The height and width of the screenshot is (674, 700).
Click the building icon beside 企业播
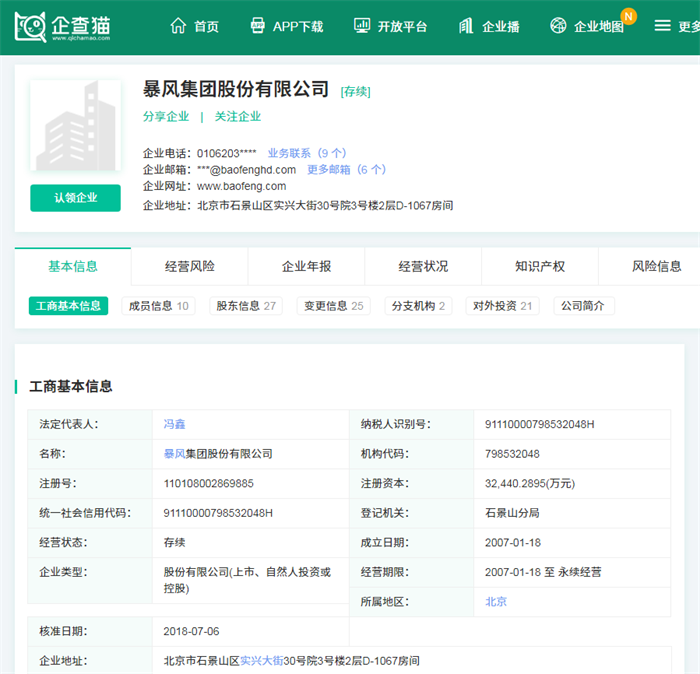pyautogui.click(x=466, y=26)
